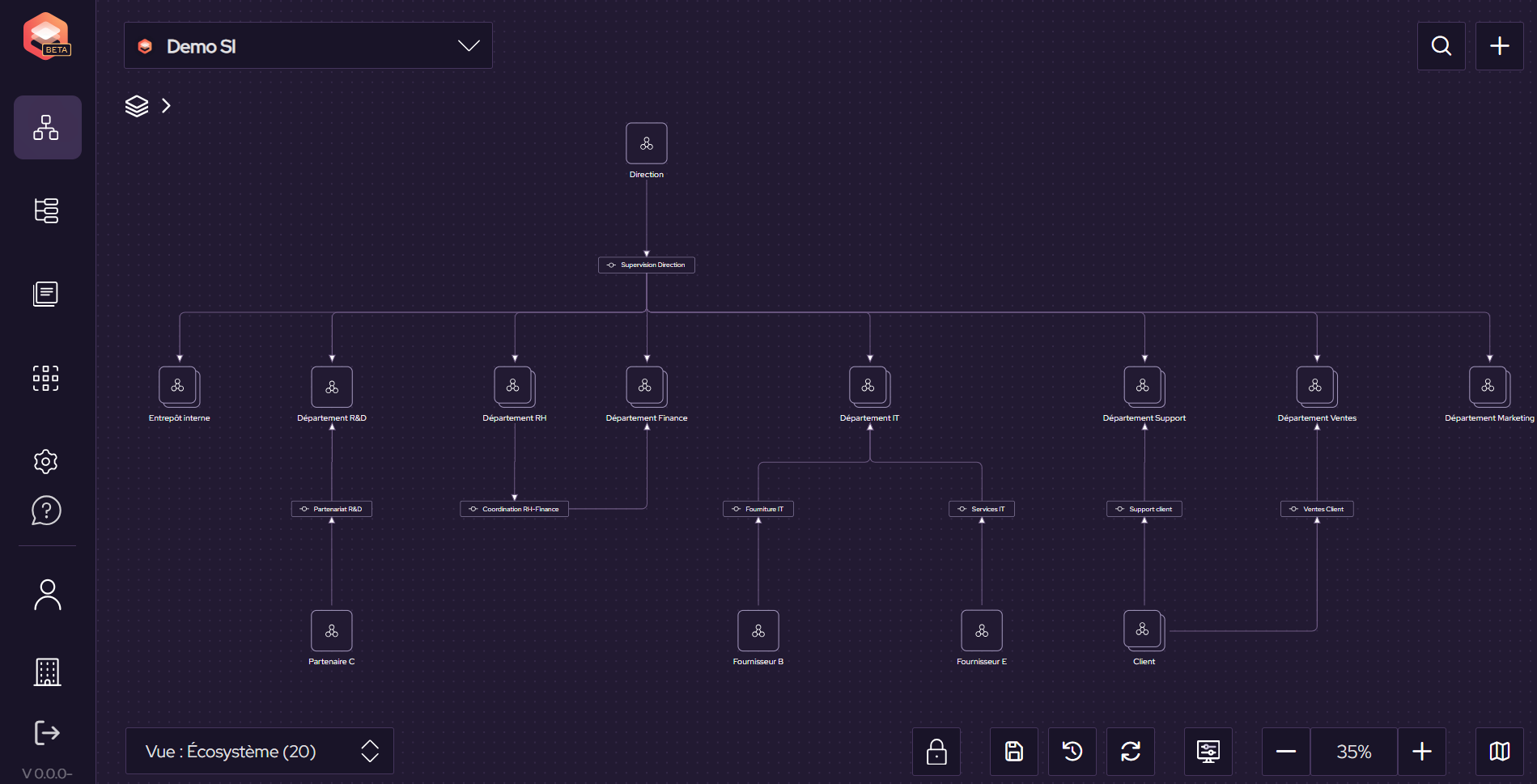Expand the layers breadcrumb chevron
Viewport: 1537px width, 784px height.
(x=166, y=106)
